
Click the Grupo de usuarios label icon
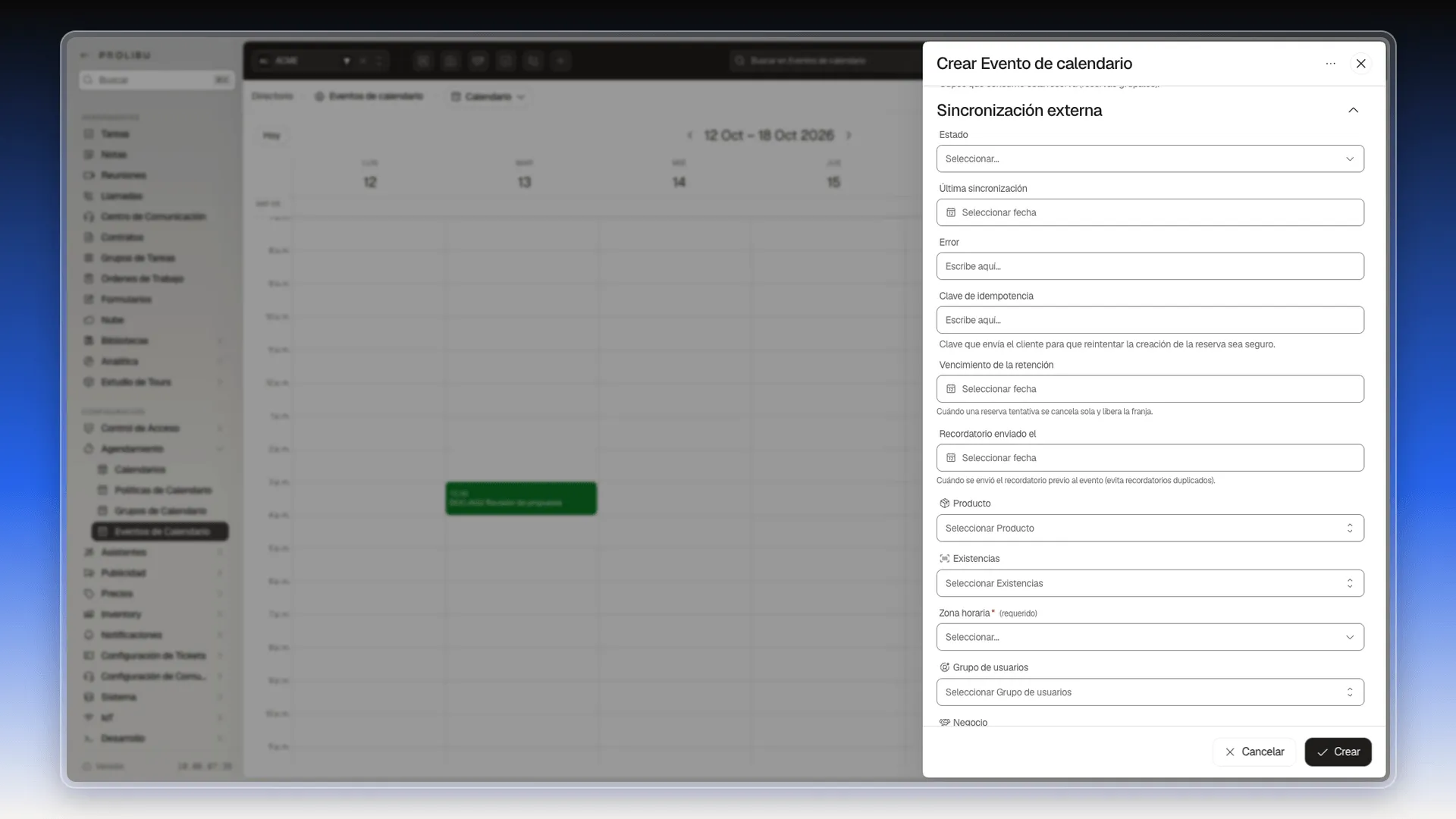[944, 667]
